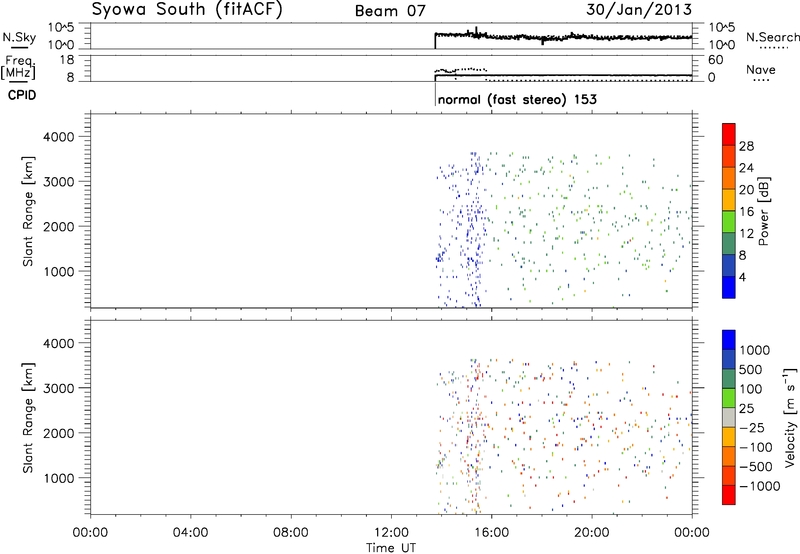Screen dimensions: 800x554
Task: Click the "Syowa South (fitACF)" plot title
Action: tap(187, 10)
